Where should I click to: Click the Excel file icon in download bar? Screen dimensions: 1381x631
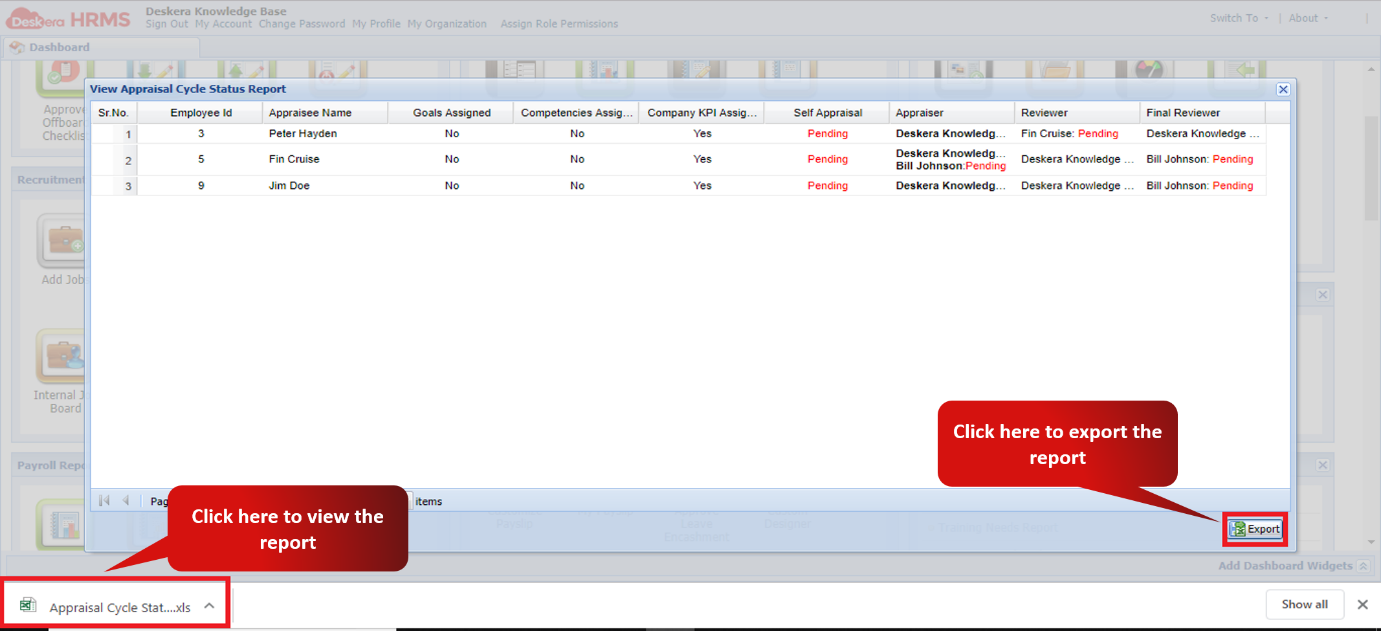tap(27, 603)
